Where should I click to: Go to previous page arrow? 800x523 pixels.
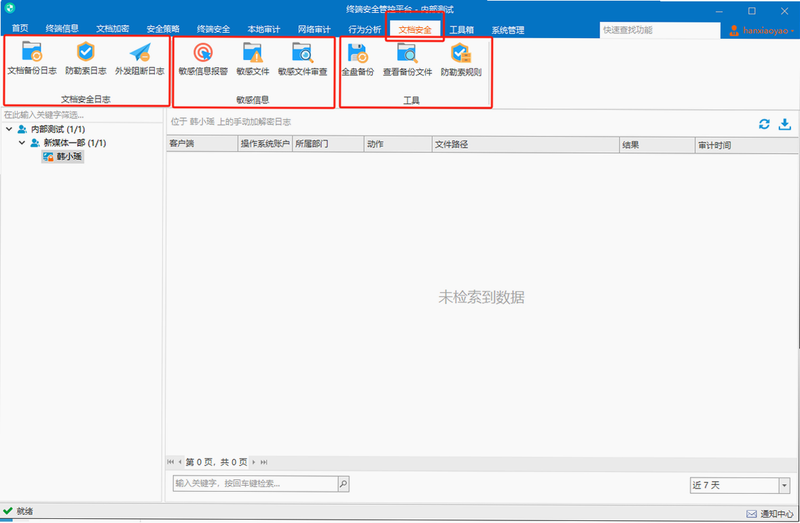click(x=180, y=462)
